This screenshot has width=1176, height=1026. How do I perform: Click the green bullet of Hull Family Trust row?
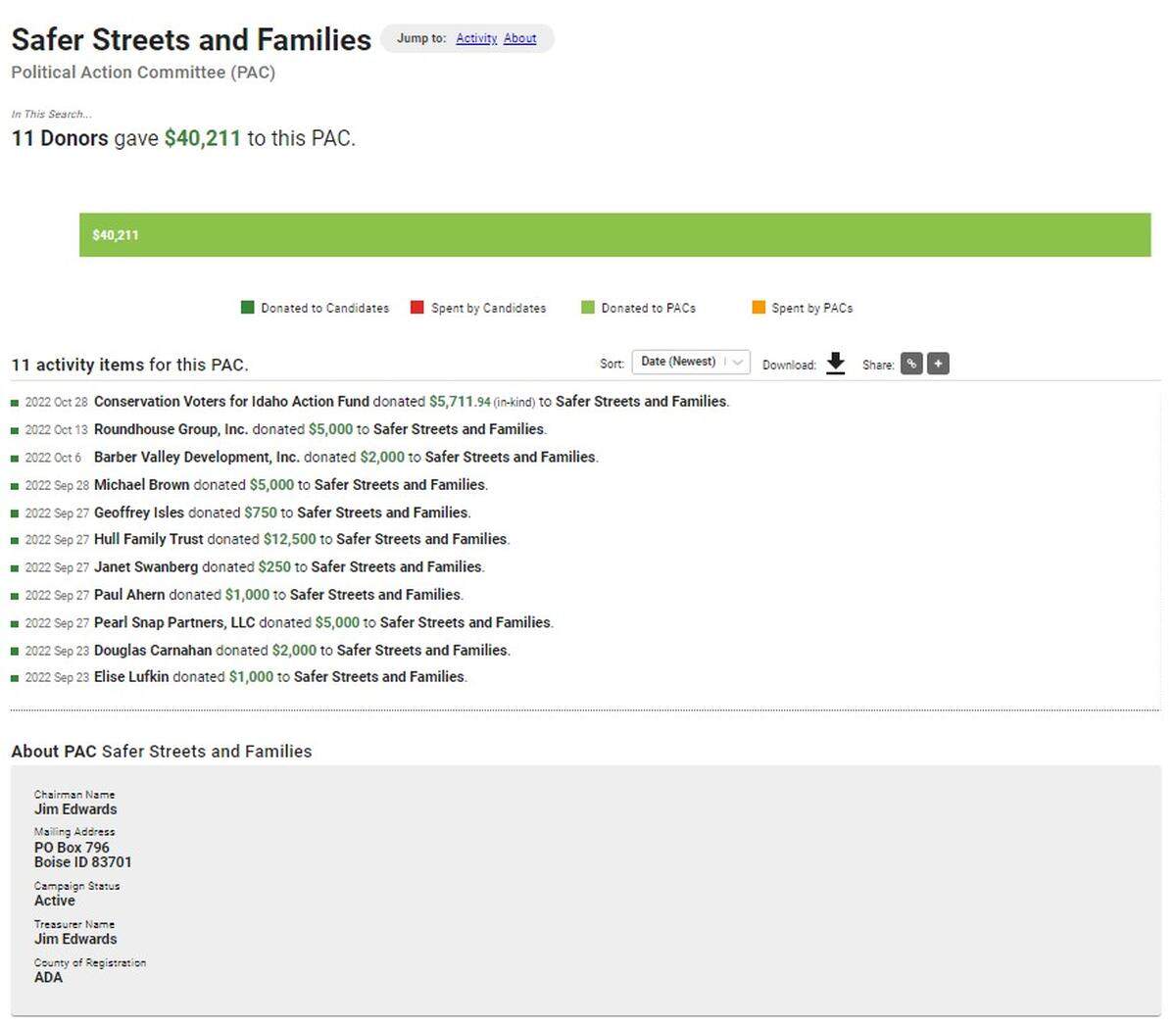pyautogui.click(x=15, y=541)
